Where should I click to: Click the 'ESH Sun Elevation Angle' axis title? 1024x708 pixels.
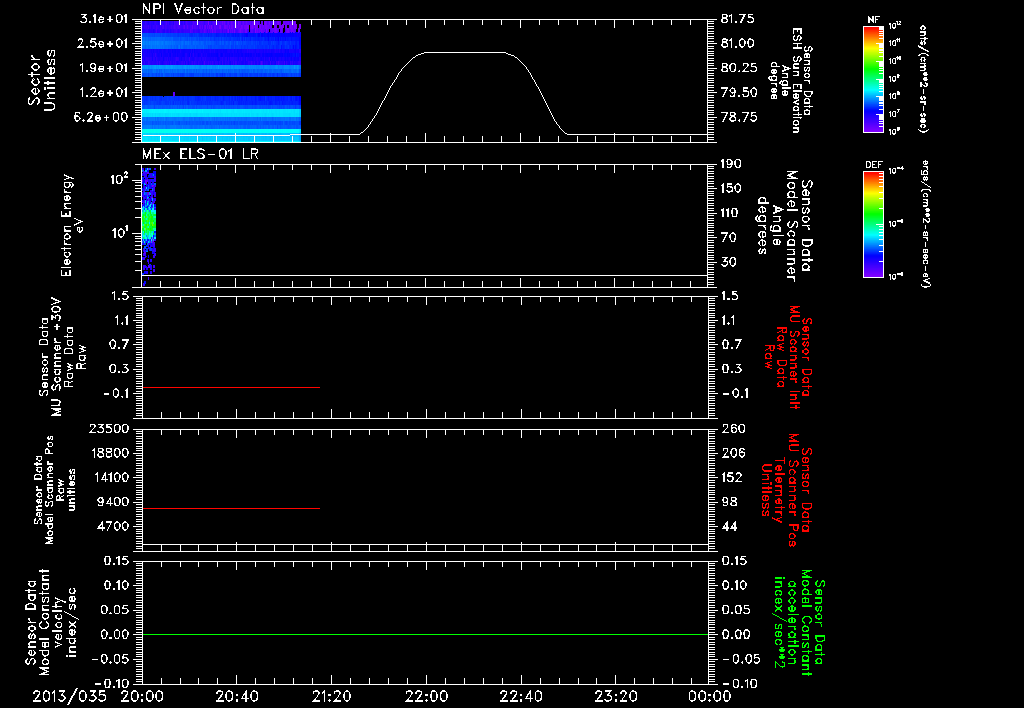click(791, 80)
